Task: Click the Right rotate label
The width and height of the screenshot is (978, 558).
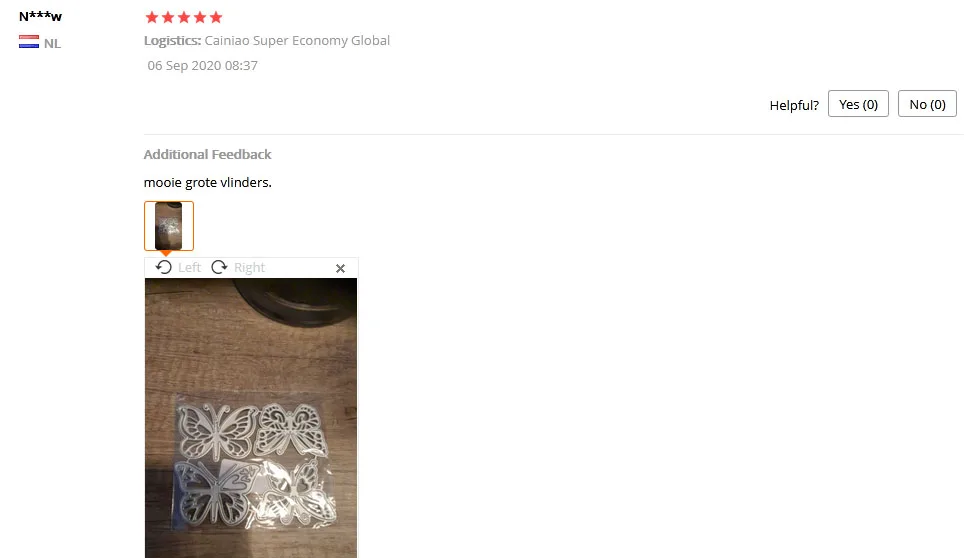Action: click(x=249, y=267)
